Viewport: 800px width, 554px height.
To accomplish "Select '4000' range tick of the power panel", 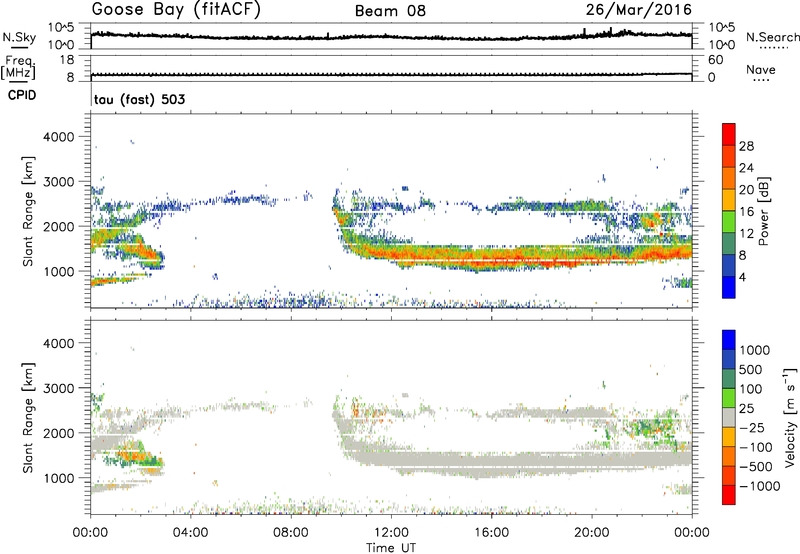I will pos(58,137).
